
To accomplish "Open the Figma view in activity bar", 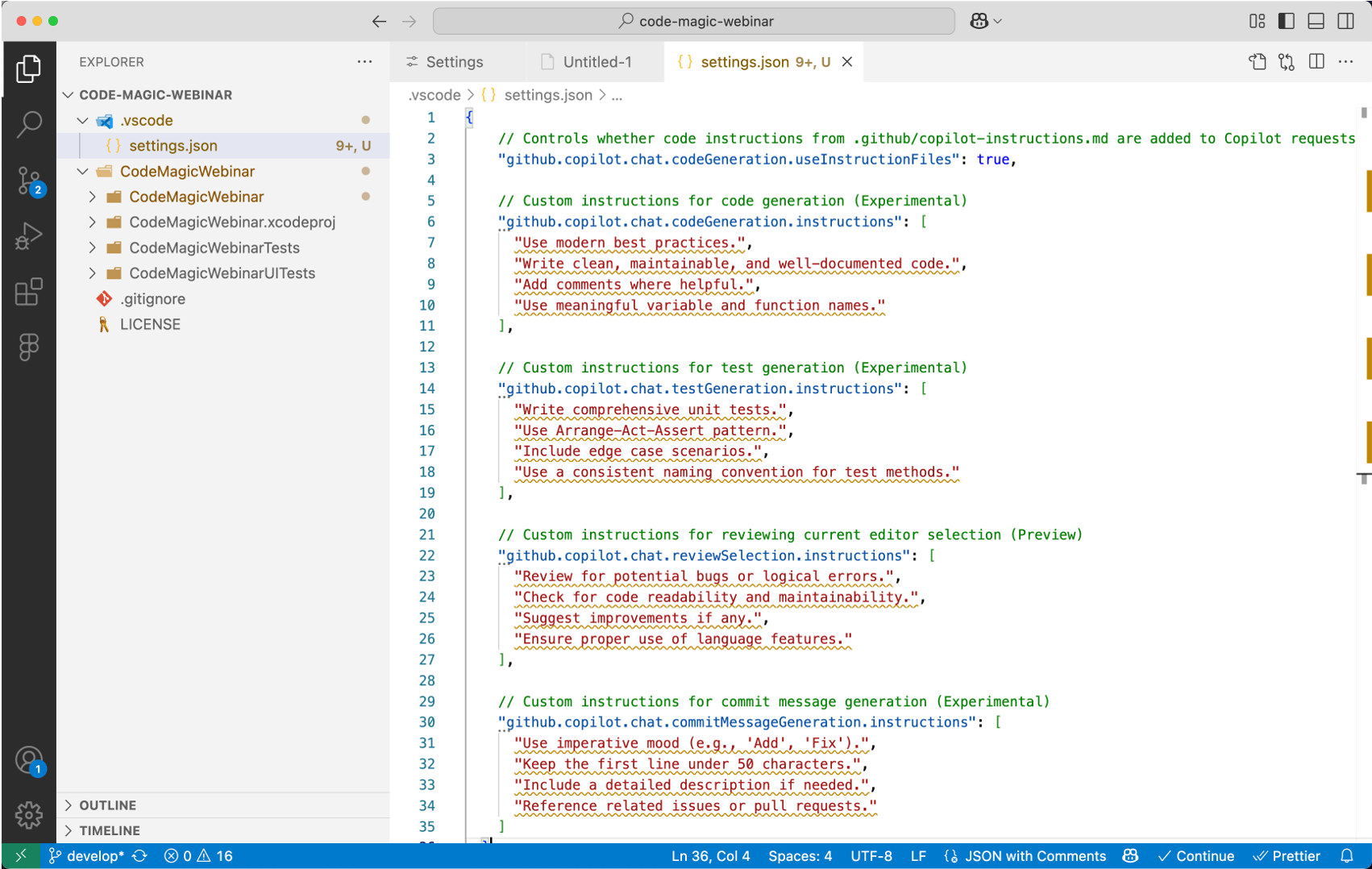I will point(29,347).
